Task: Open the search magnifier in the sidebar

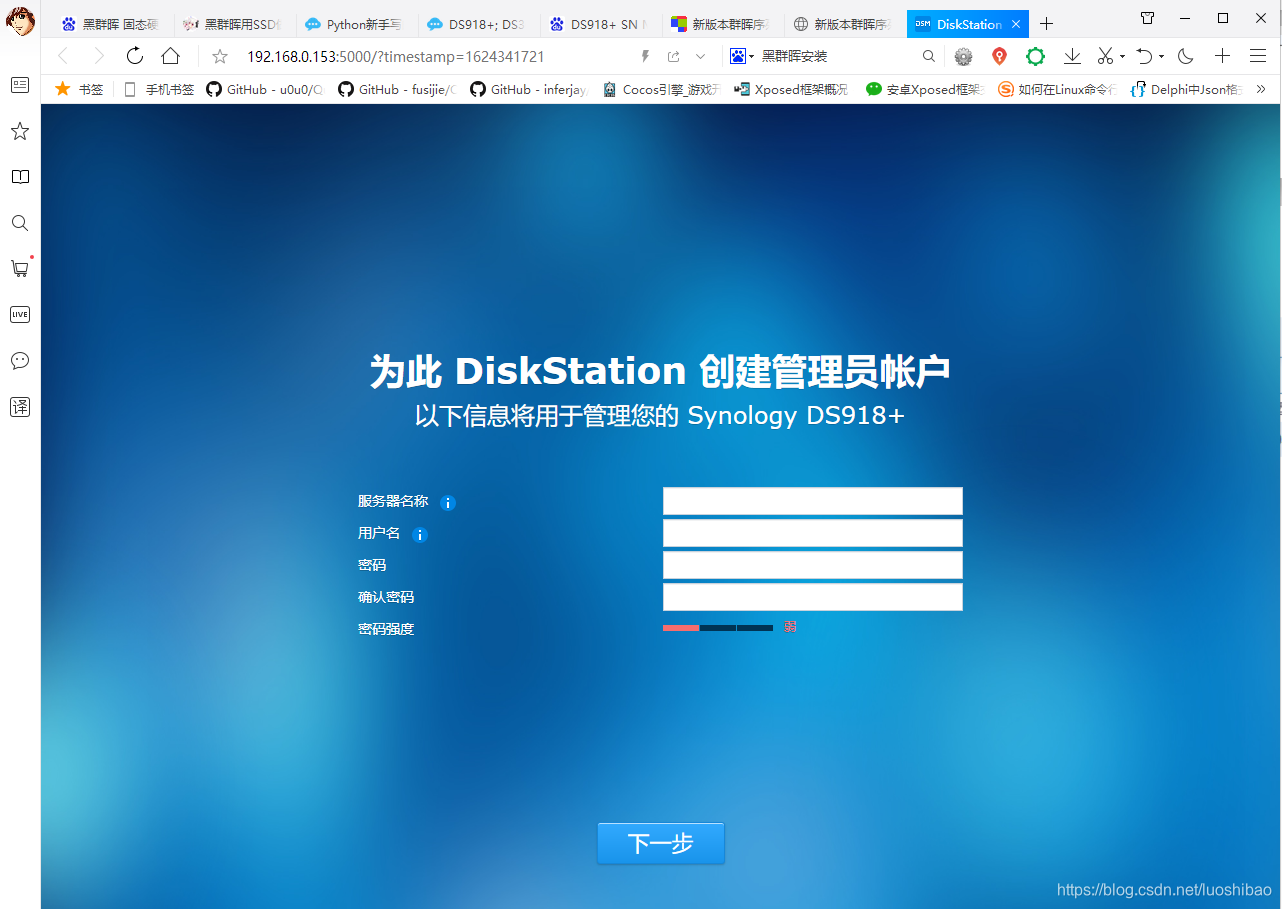Action: (20, 223)
